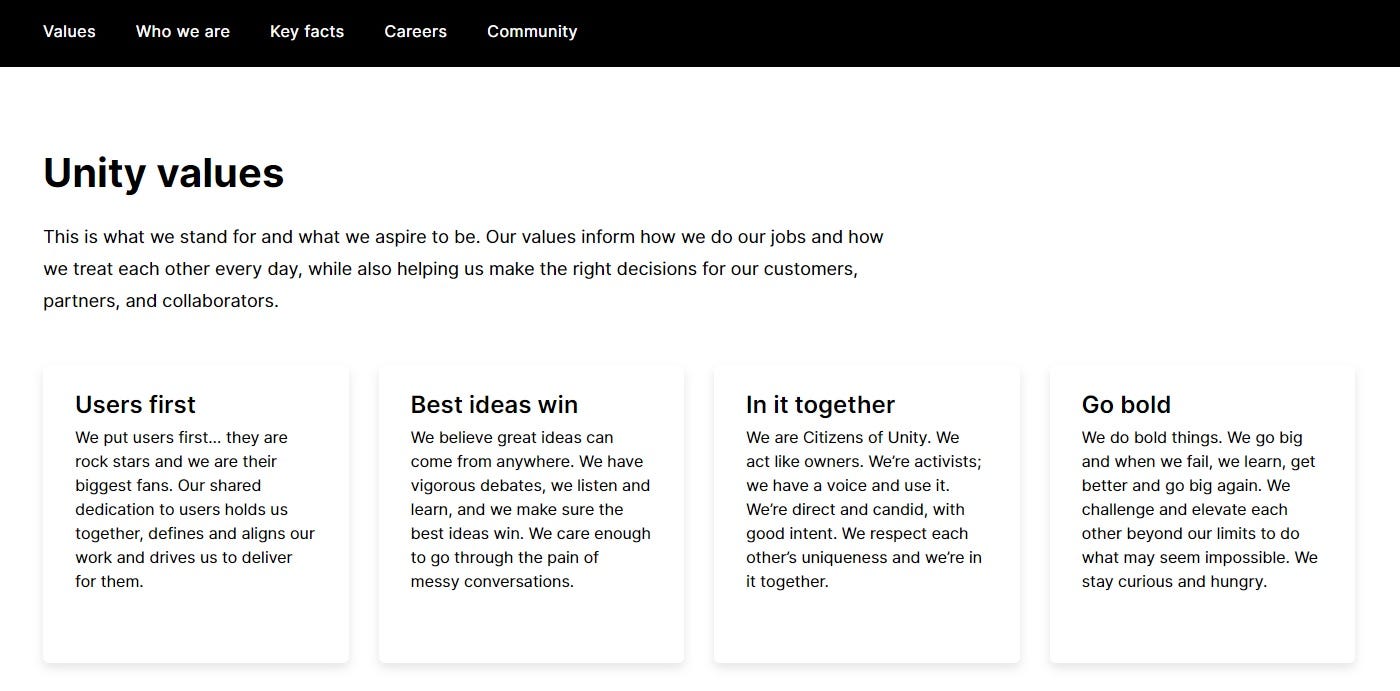Open the Values navigation item
This screenshot has height=691, width=1400.
[x=69, y=32]
